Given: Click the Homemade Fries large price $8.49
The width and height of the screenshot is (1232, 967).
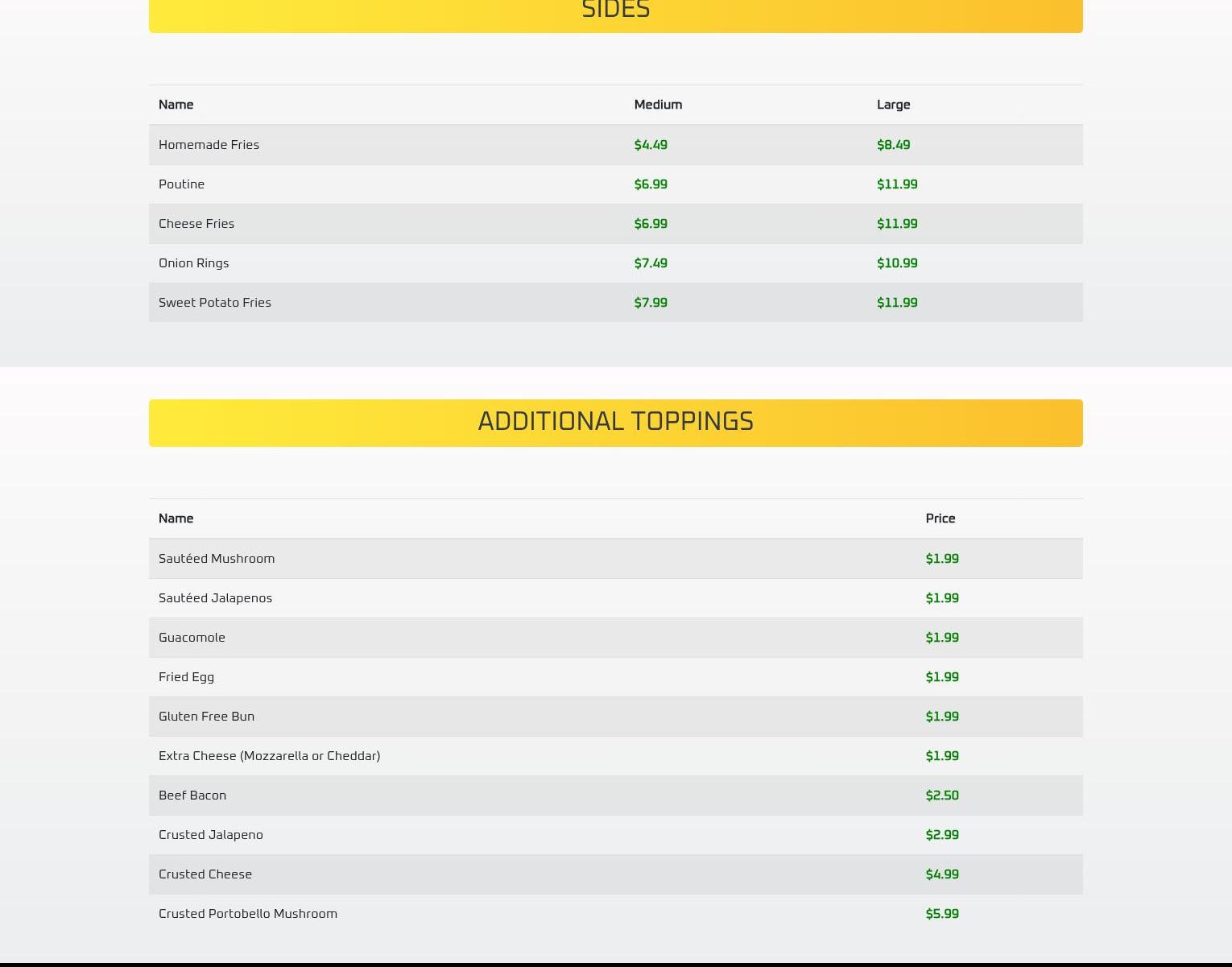Looking at the screenshot, I should click(x=893, y=145).
